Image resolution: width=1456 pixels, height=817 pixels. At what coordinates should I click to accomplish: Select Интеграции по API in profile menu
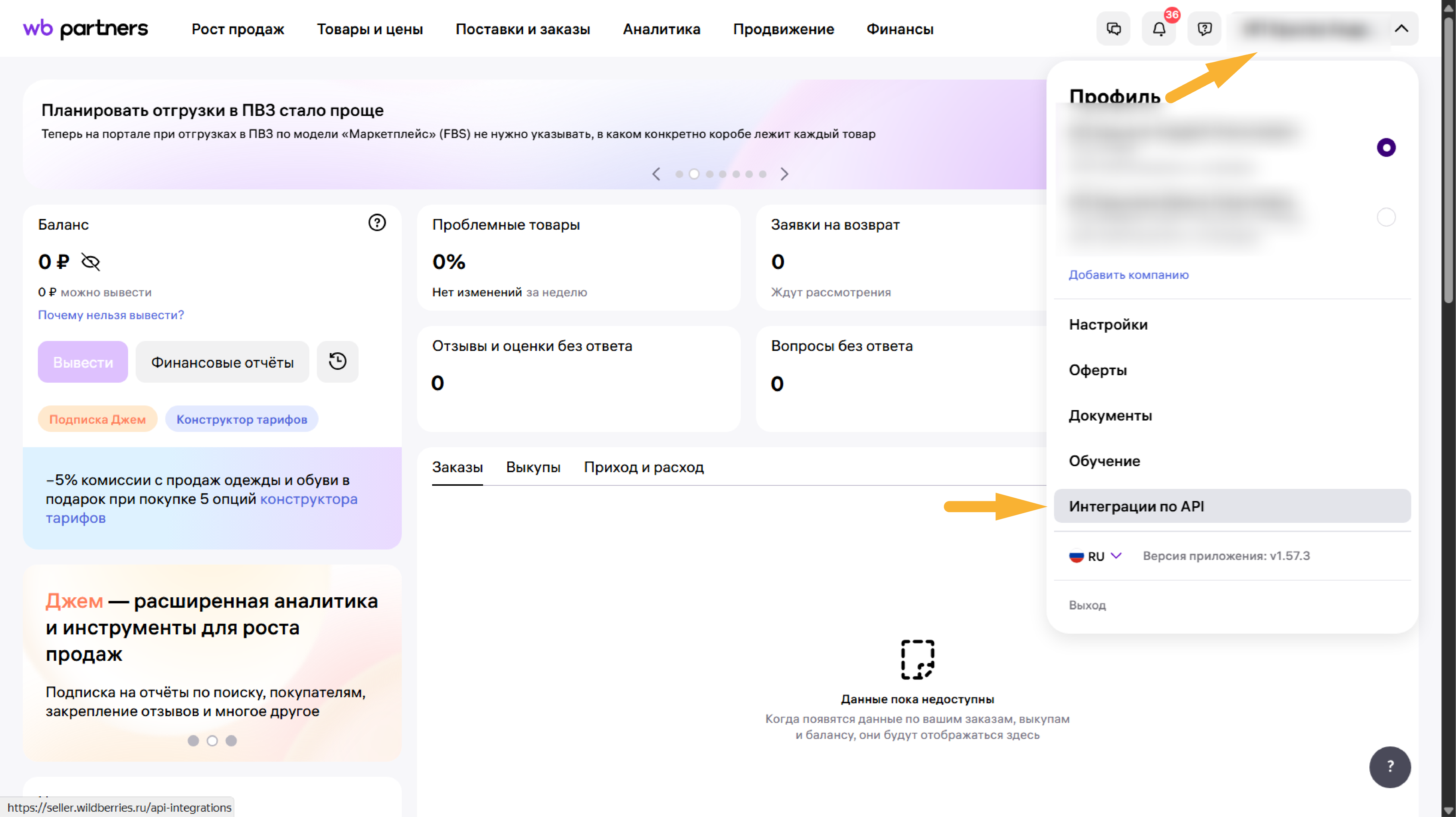pos(1137,506)
